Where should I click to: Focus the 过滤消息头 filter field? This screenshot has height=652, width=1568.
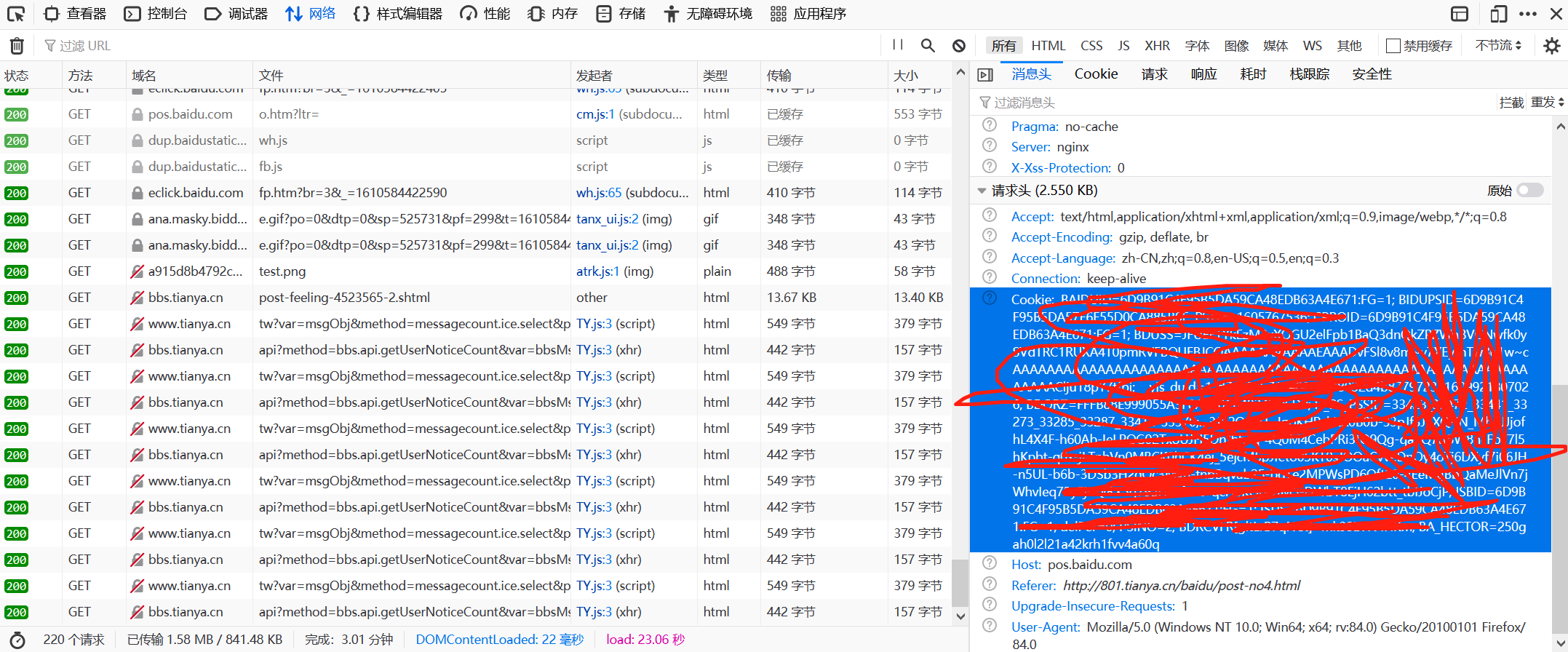[x=1233, y=103]
